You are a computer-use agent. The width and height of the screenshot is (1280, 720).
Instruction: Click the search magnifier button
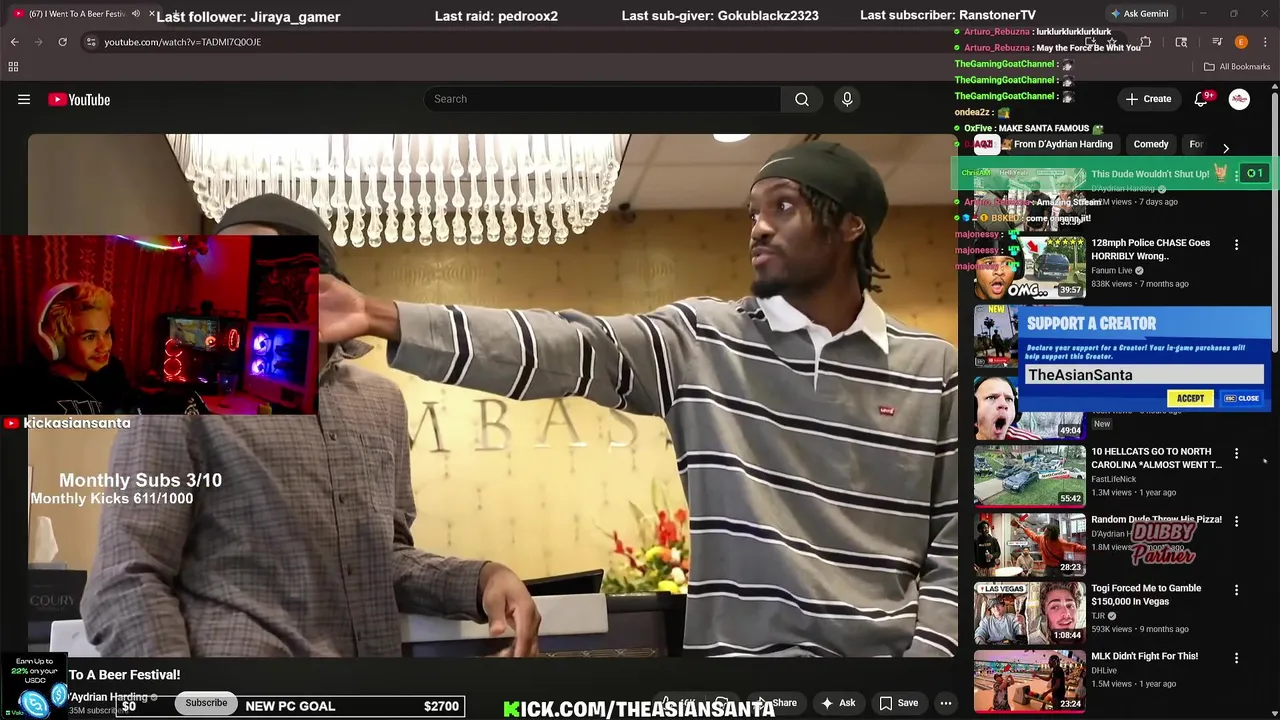802,99
